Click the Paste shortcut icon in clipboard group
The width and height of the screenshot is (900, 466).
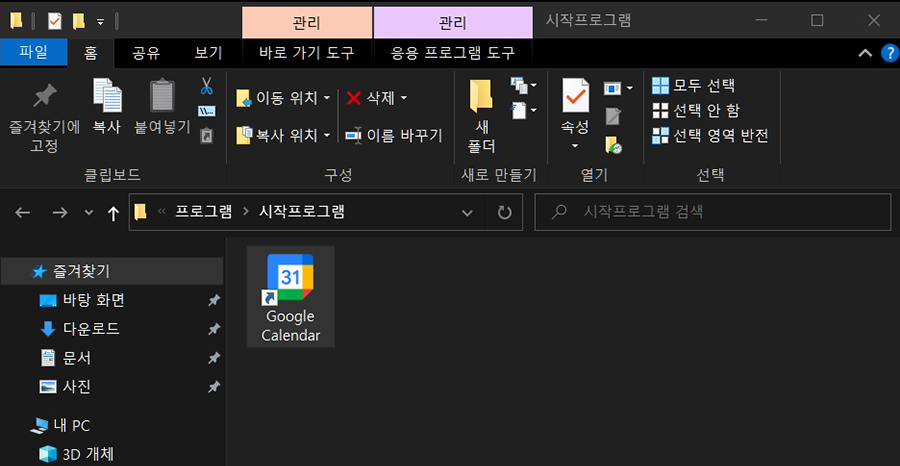coord(206,135)
